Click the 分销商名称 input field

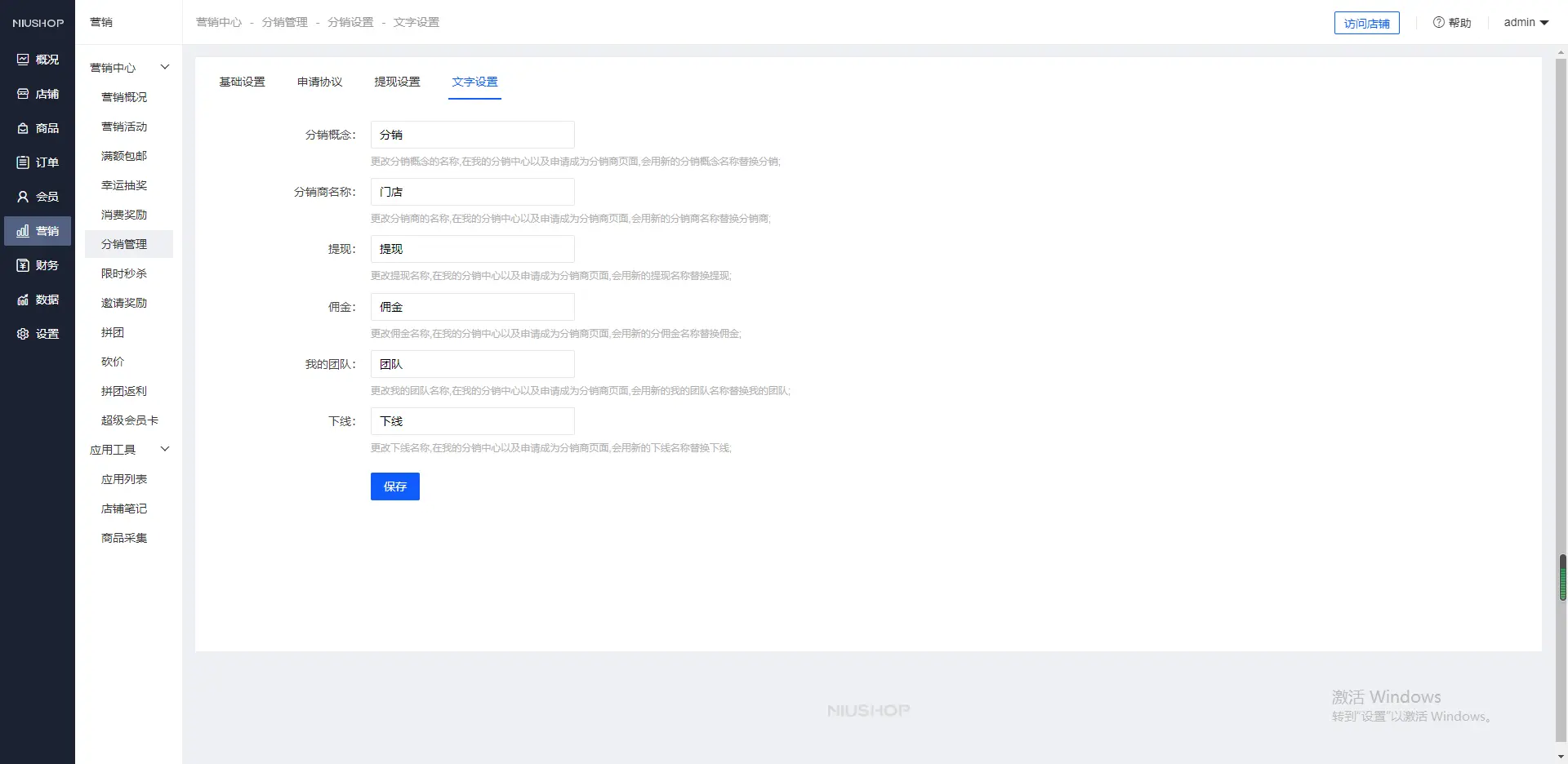click(472, 192)
